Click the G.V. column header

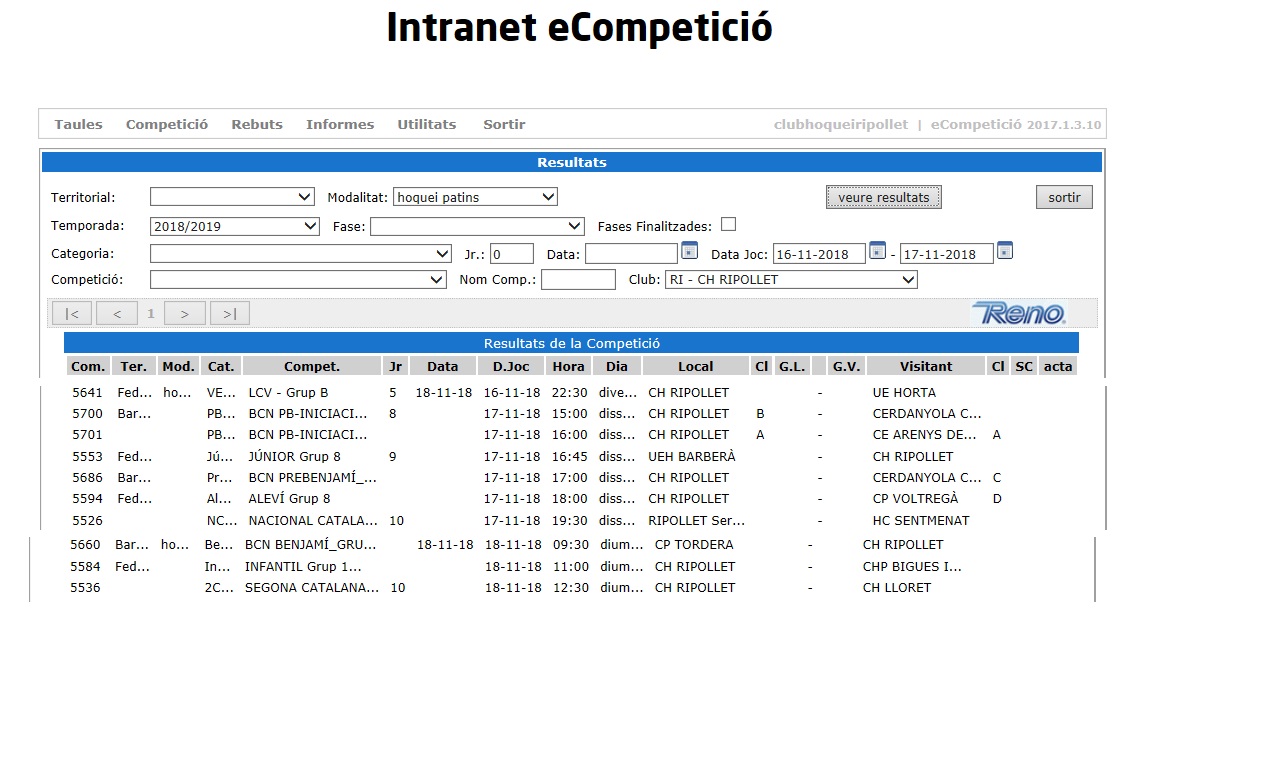847,366
